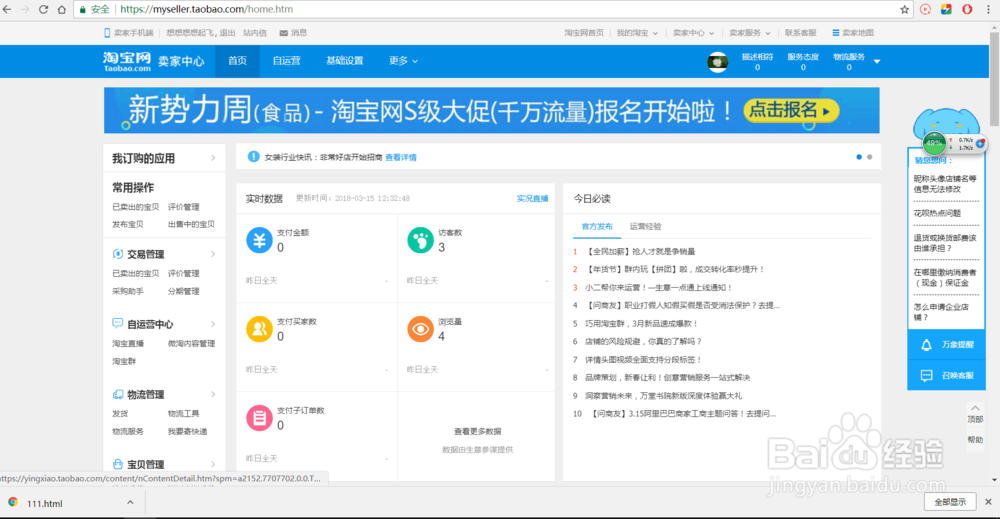This screenshot has width=1000, height=519.
Task: Click the 万象提醒 bell icon
Action: (x=927, y=345)
